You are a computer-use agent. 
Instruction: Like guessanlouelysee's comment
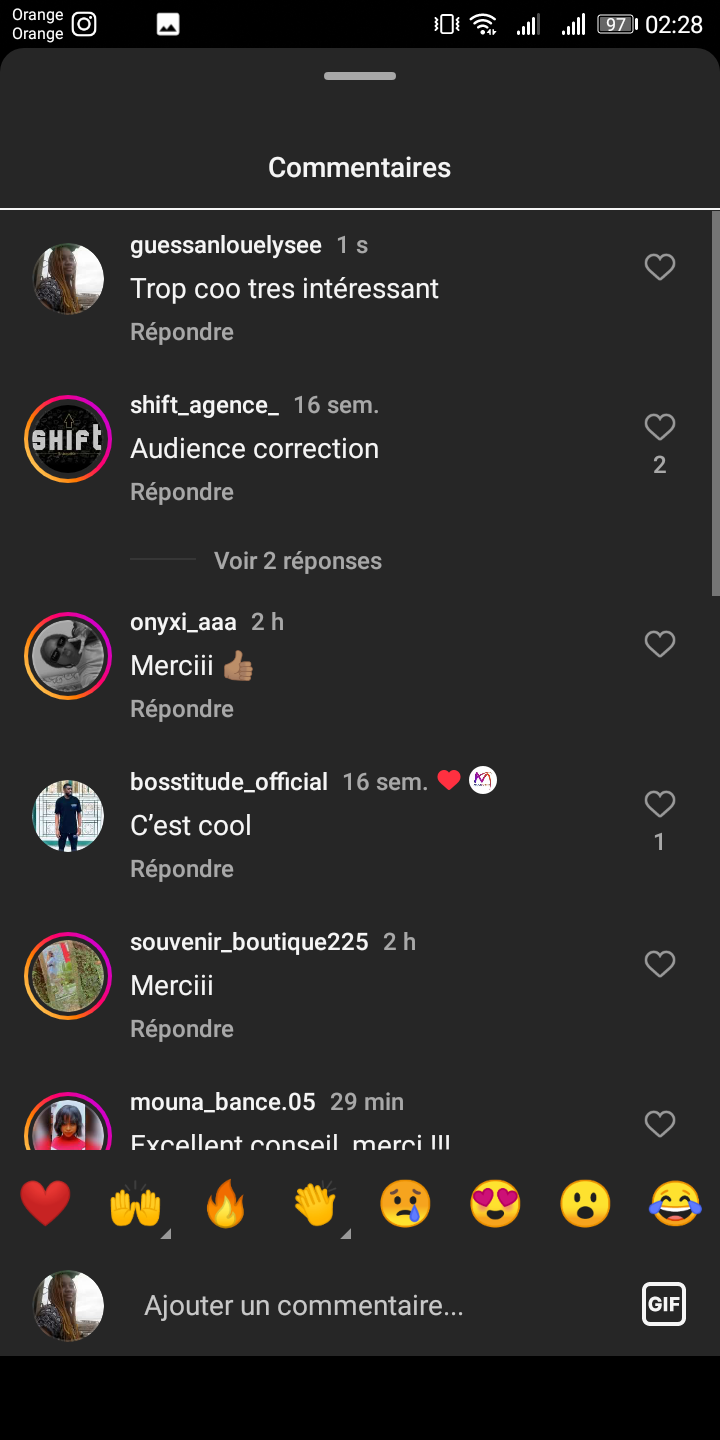[x=659, y=267]
